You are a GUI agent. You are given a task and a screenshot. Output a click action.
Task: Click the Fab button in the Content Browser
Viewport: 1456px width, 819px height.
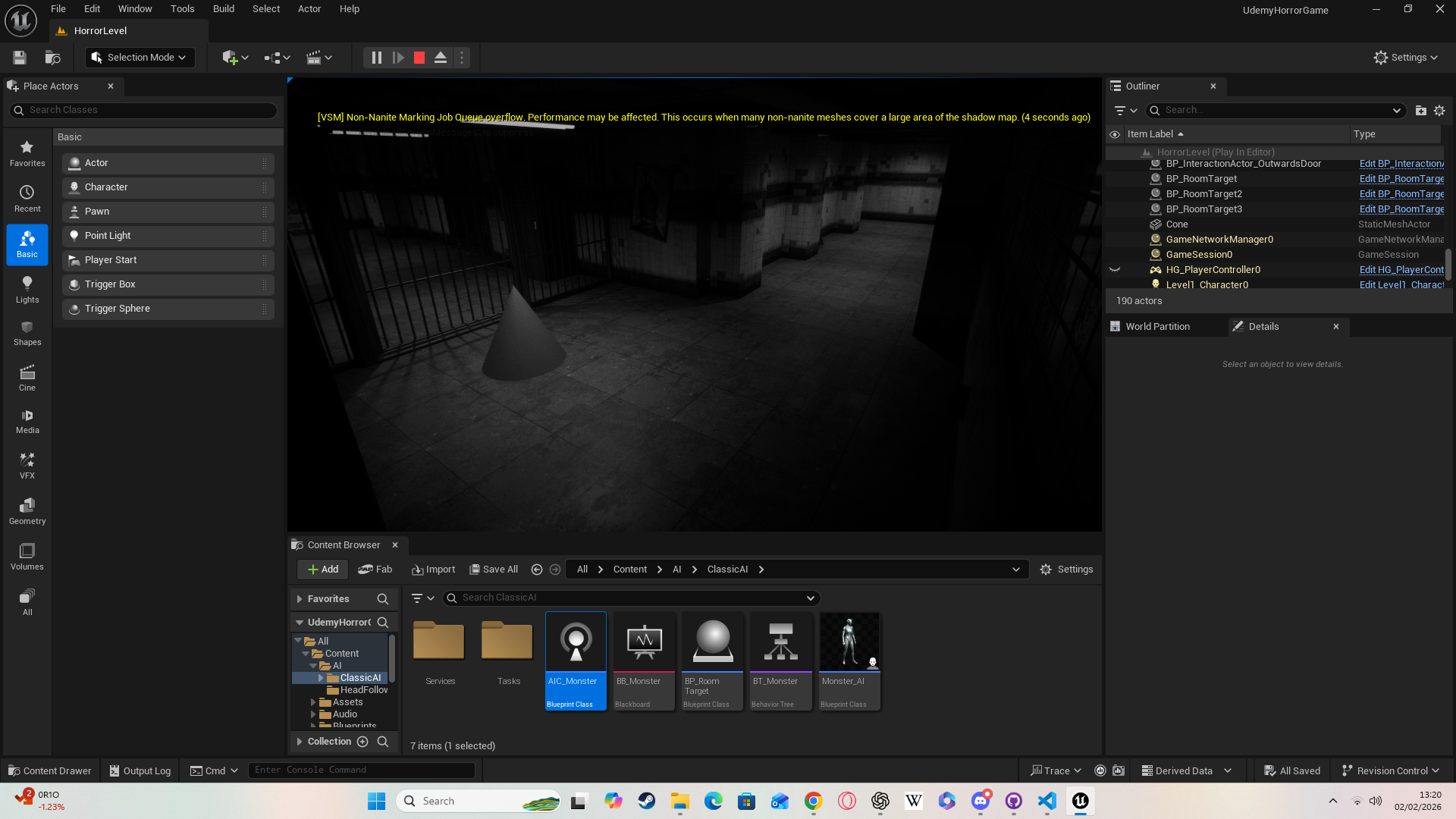[x=375, y=569]
